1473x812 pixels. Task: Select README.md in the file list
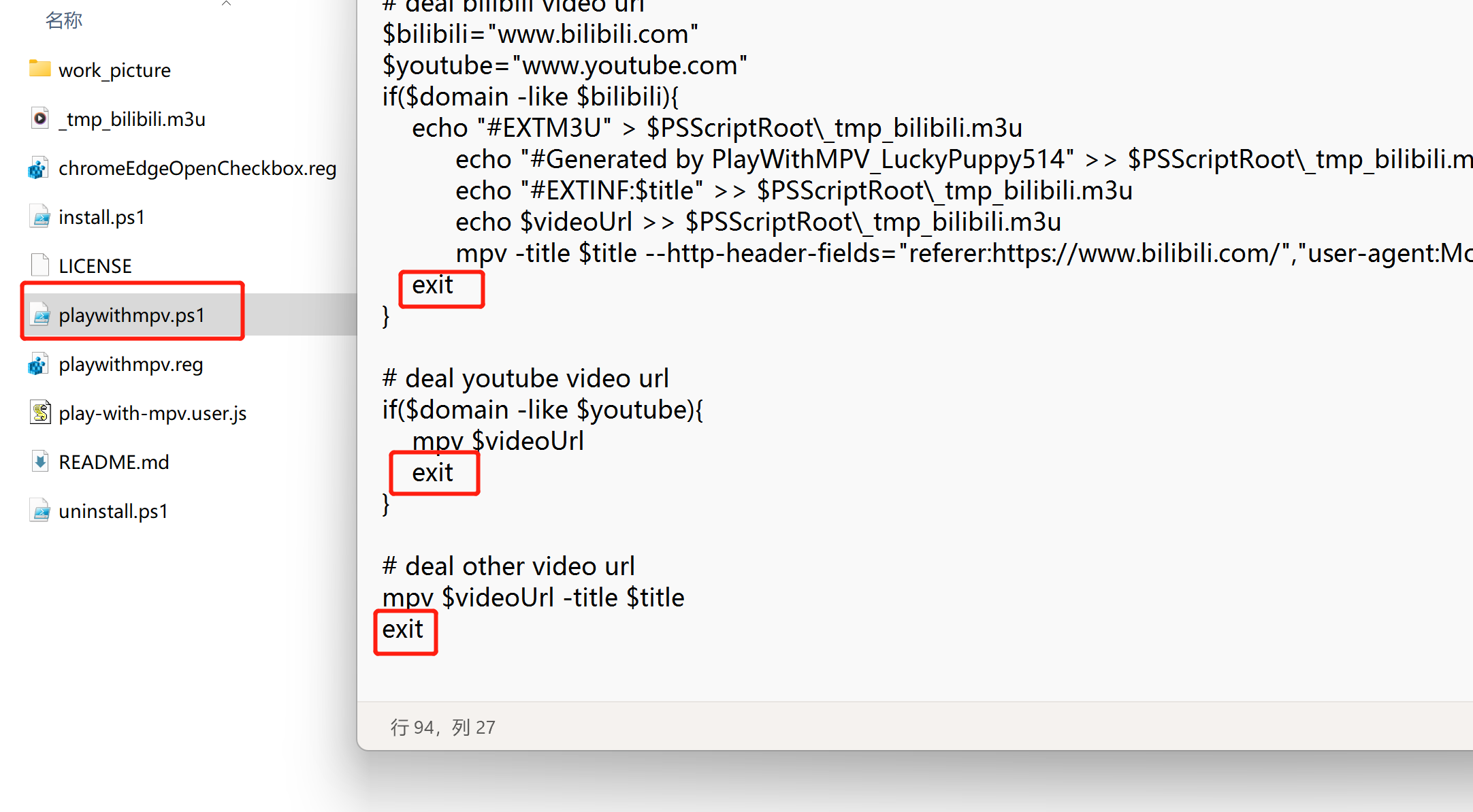(114, 461)
